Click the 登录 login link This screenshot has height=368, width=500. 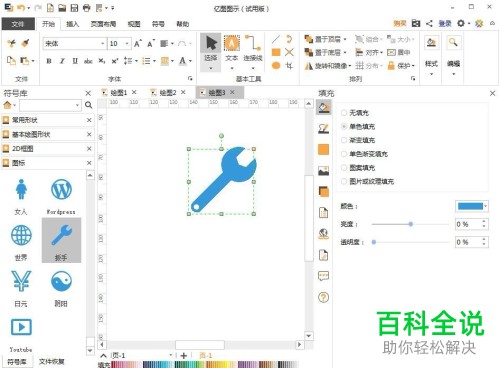pos(445,23)
